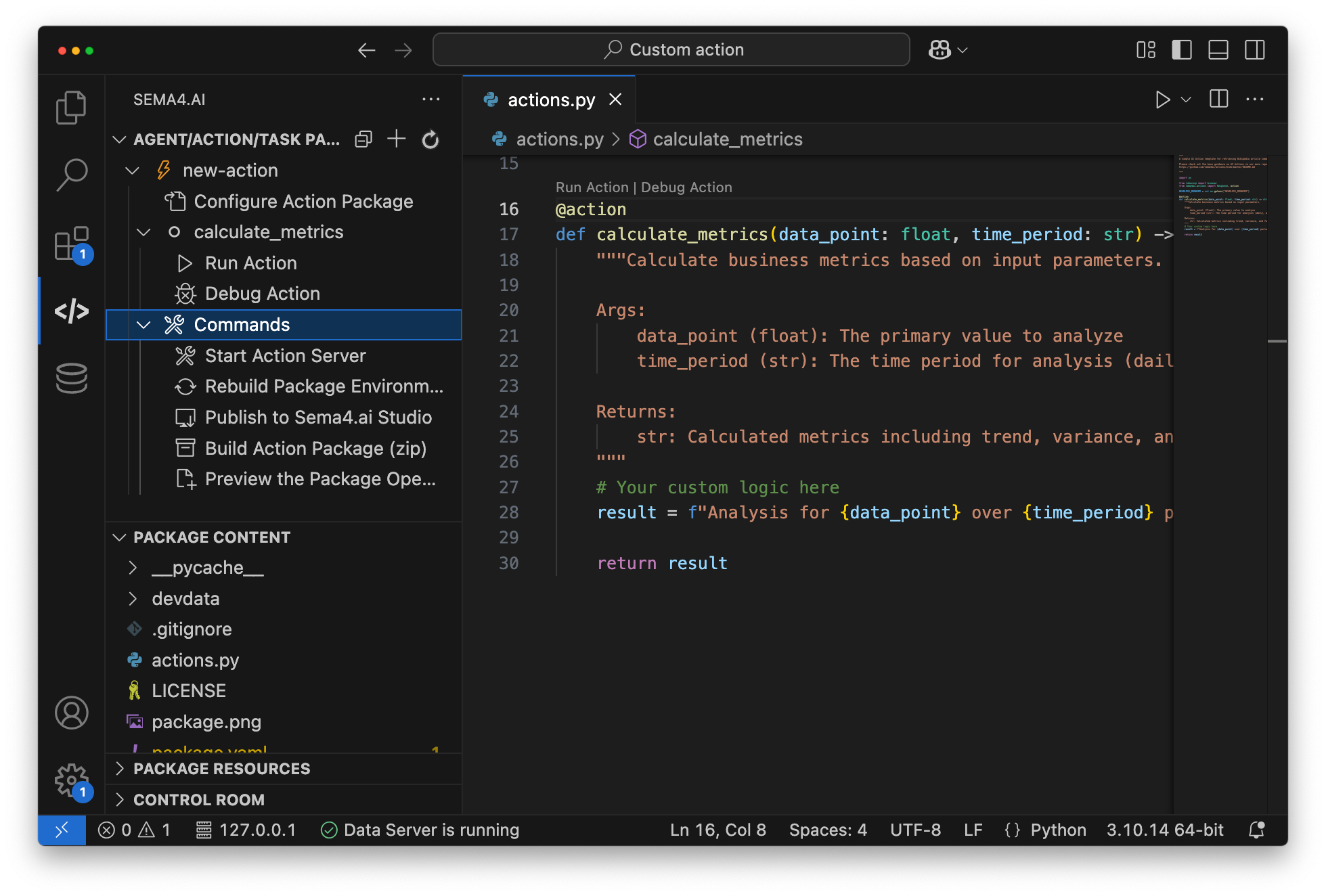This screenshot has height=896, width=1326.
Task: Expand the CONTROL ROOM section
Action: tap(120, 800)
